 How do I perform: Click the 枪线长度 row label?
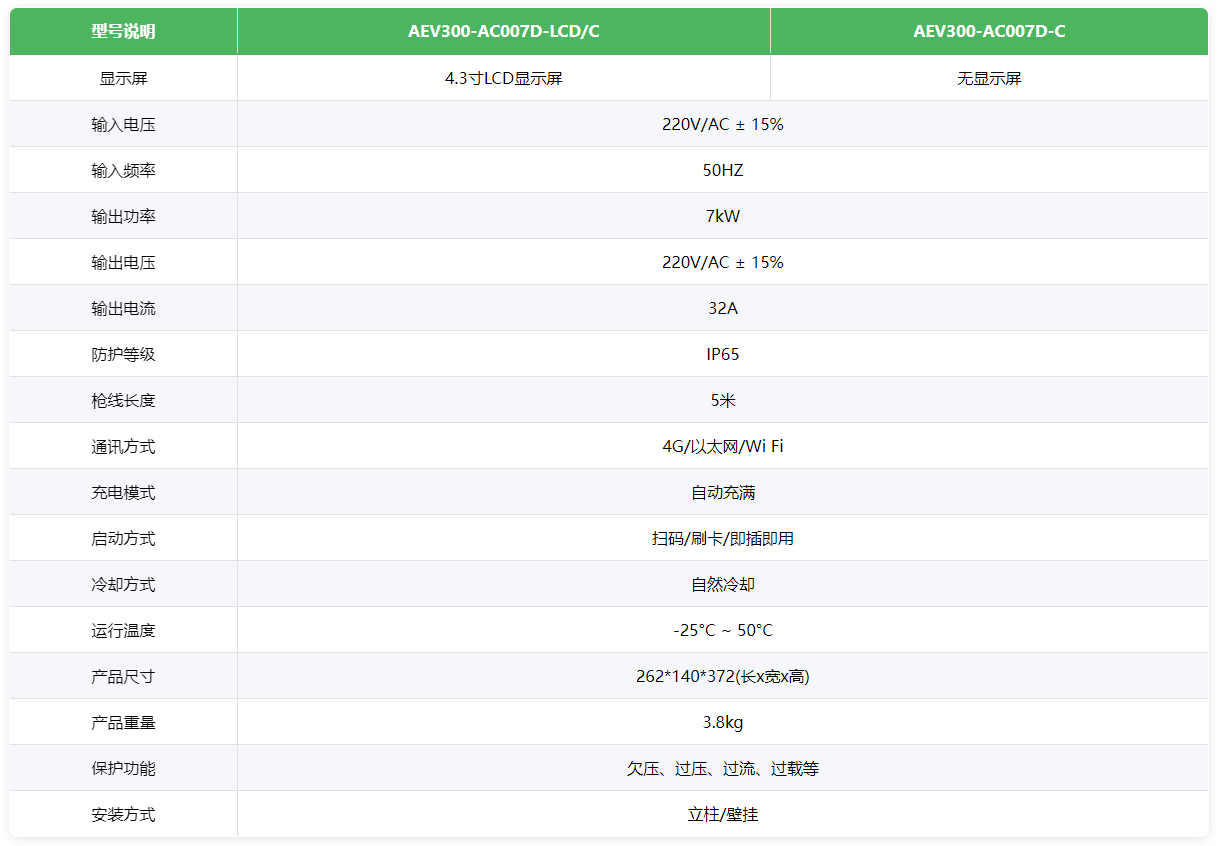[x=123, y=401]
